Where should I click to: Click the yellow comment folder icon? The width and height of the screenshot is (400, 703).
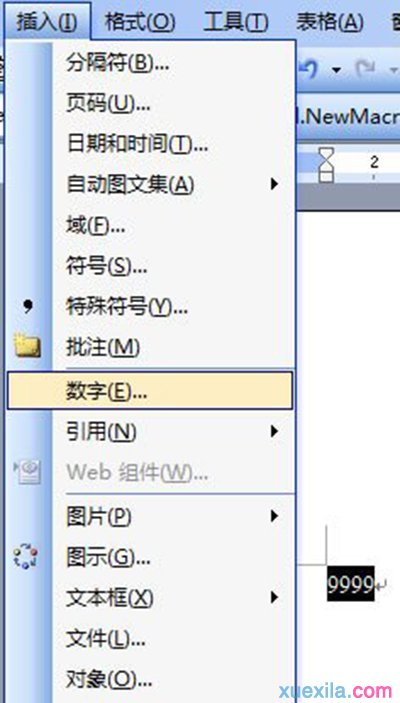pyautogui.click(x=28, y=347)
